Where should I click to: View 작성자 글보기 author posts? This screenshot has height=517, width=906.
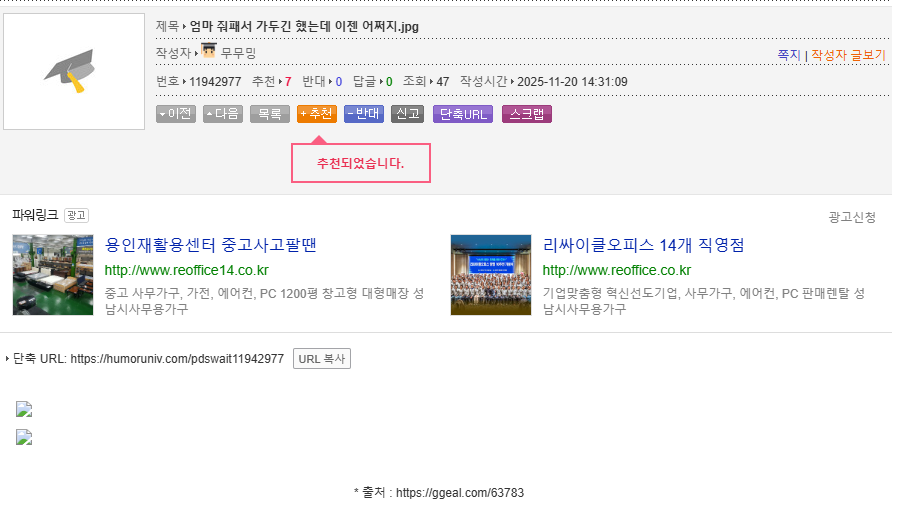coord(848,55)
